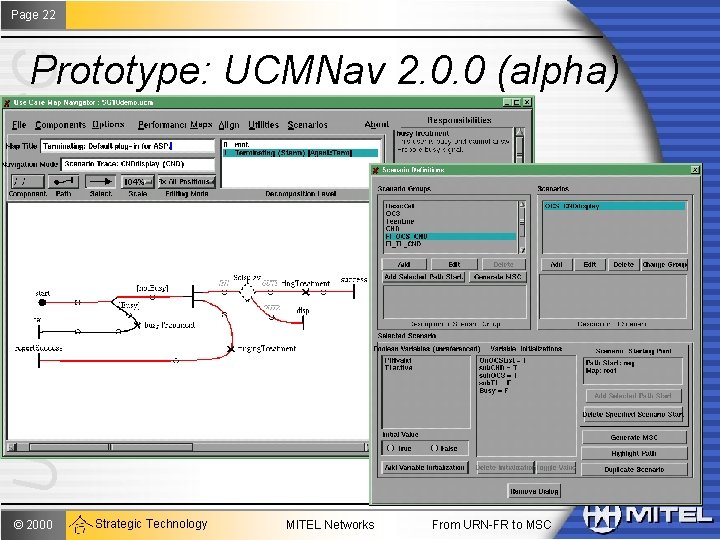The height and width of the screenshot is (540, 720).
Task: Select subCND = T variable initialization
Action: click(x=498, y=368)
